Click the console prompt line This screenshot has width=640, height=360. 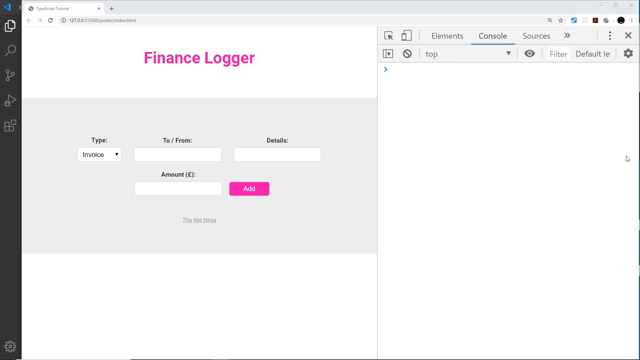(508, 69)
